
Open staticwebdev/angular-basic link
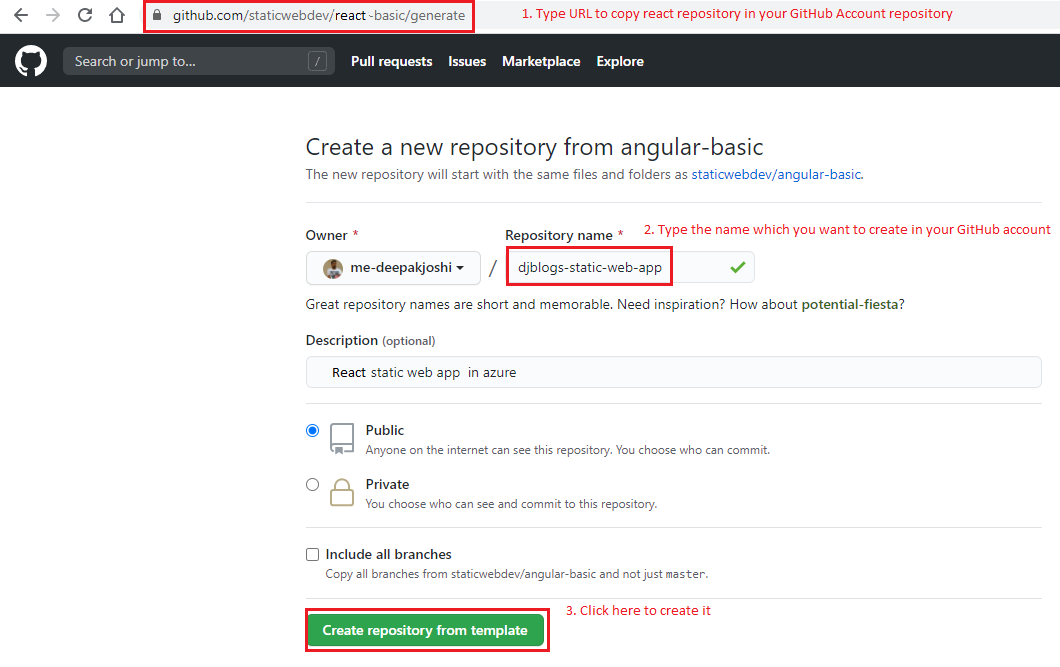coord(776,174)
